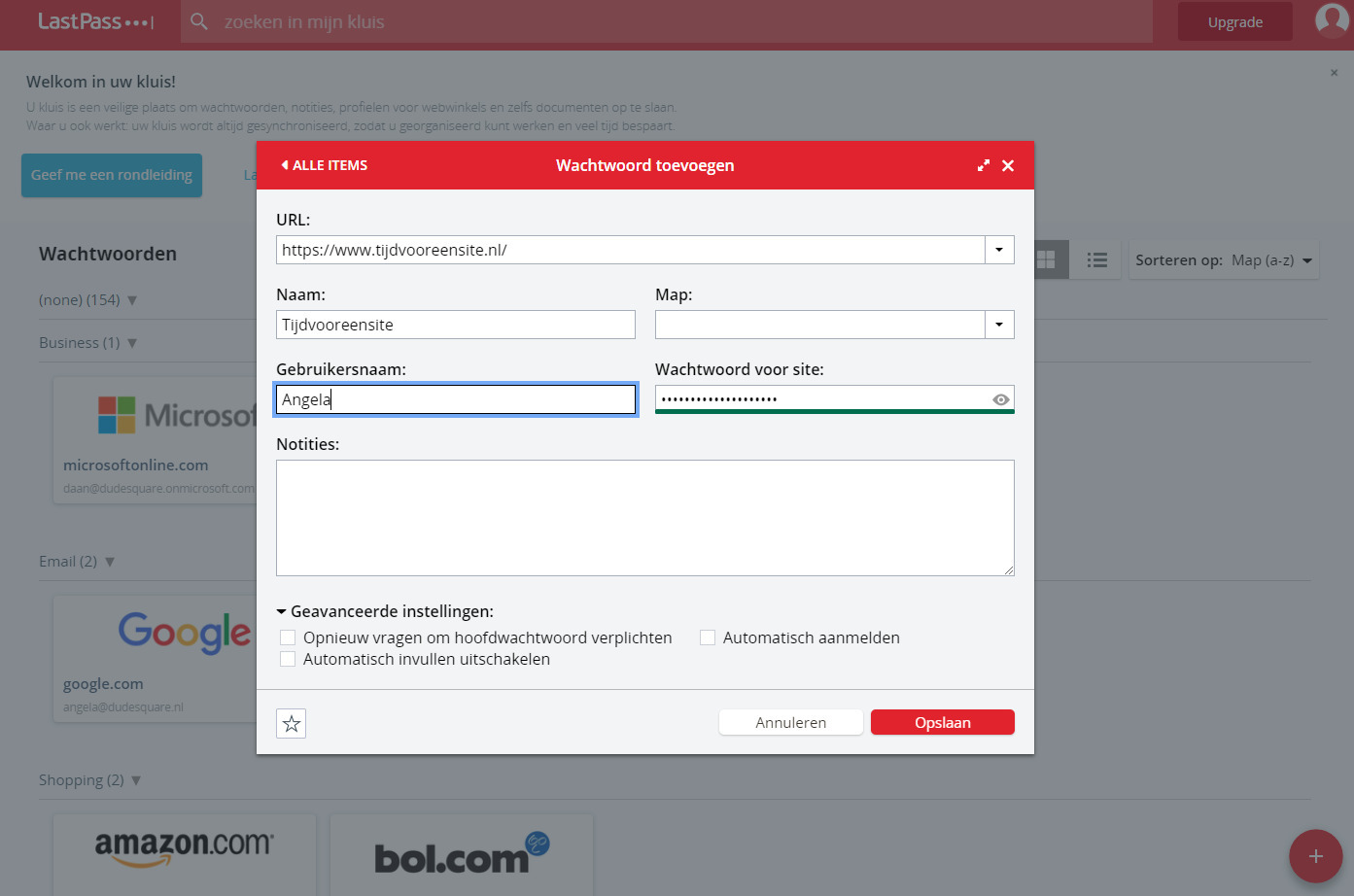Open the Microsoft microsoftonline.com tile

click(x=156, y=440)
